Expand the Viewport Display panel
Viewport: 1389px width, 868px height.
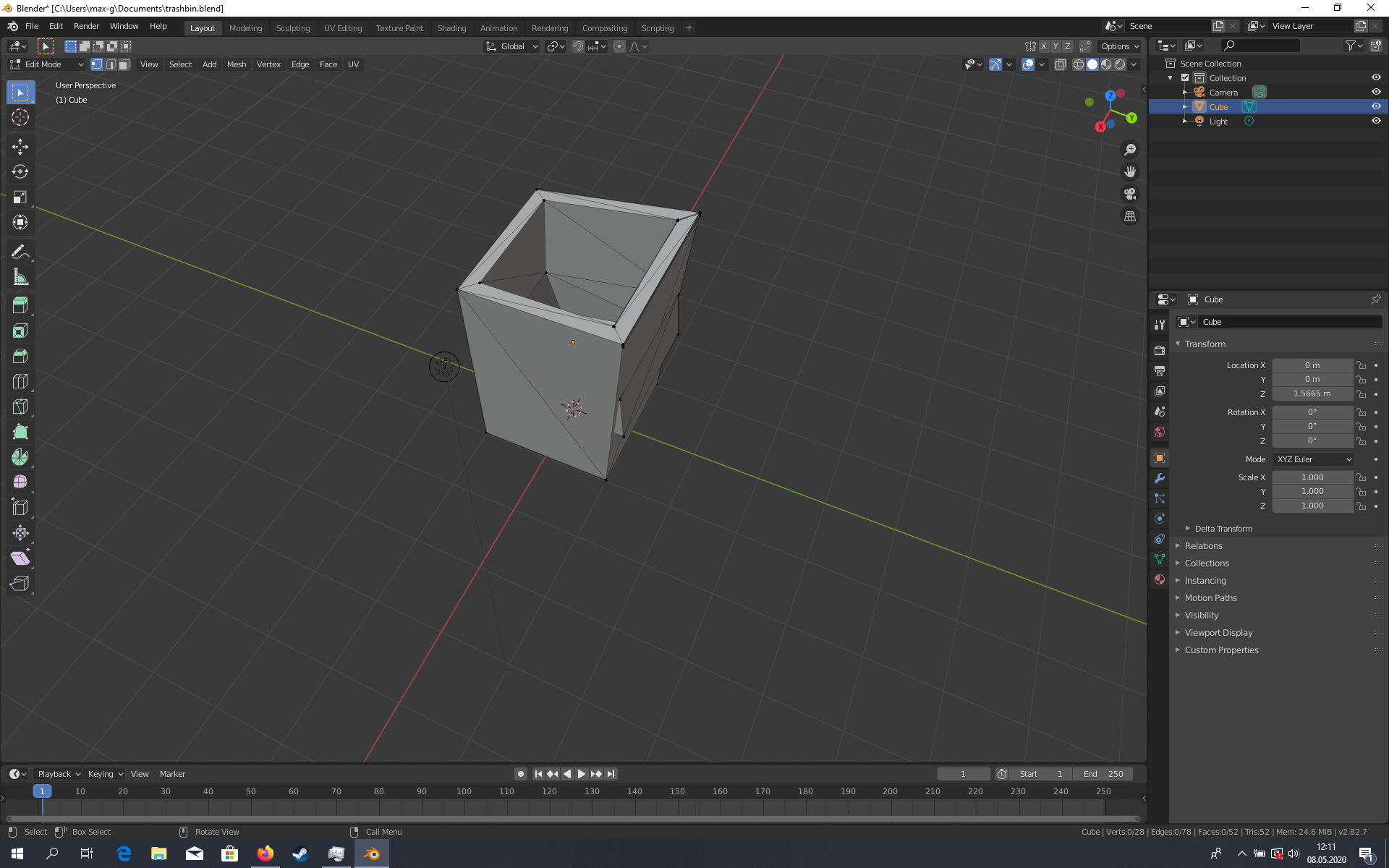tap(1218, 633)
